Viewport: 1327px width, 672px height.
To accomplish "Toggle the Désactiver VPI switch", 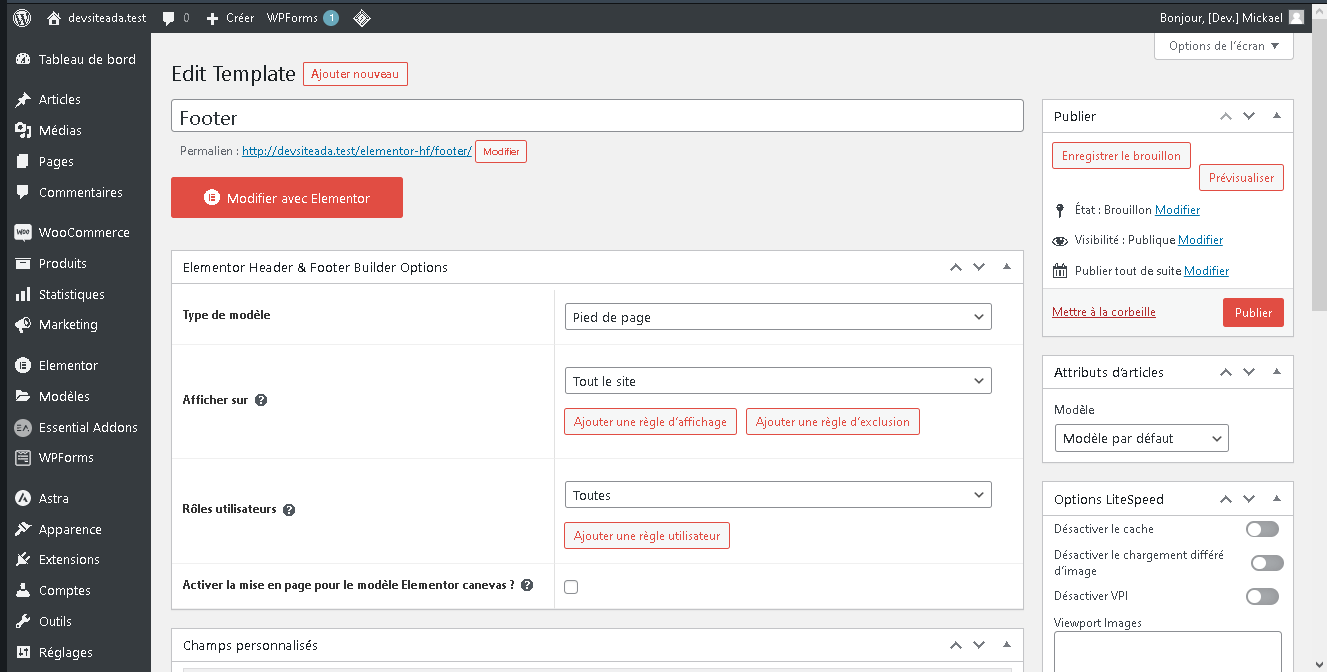I will tap(1262, 596).
